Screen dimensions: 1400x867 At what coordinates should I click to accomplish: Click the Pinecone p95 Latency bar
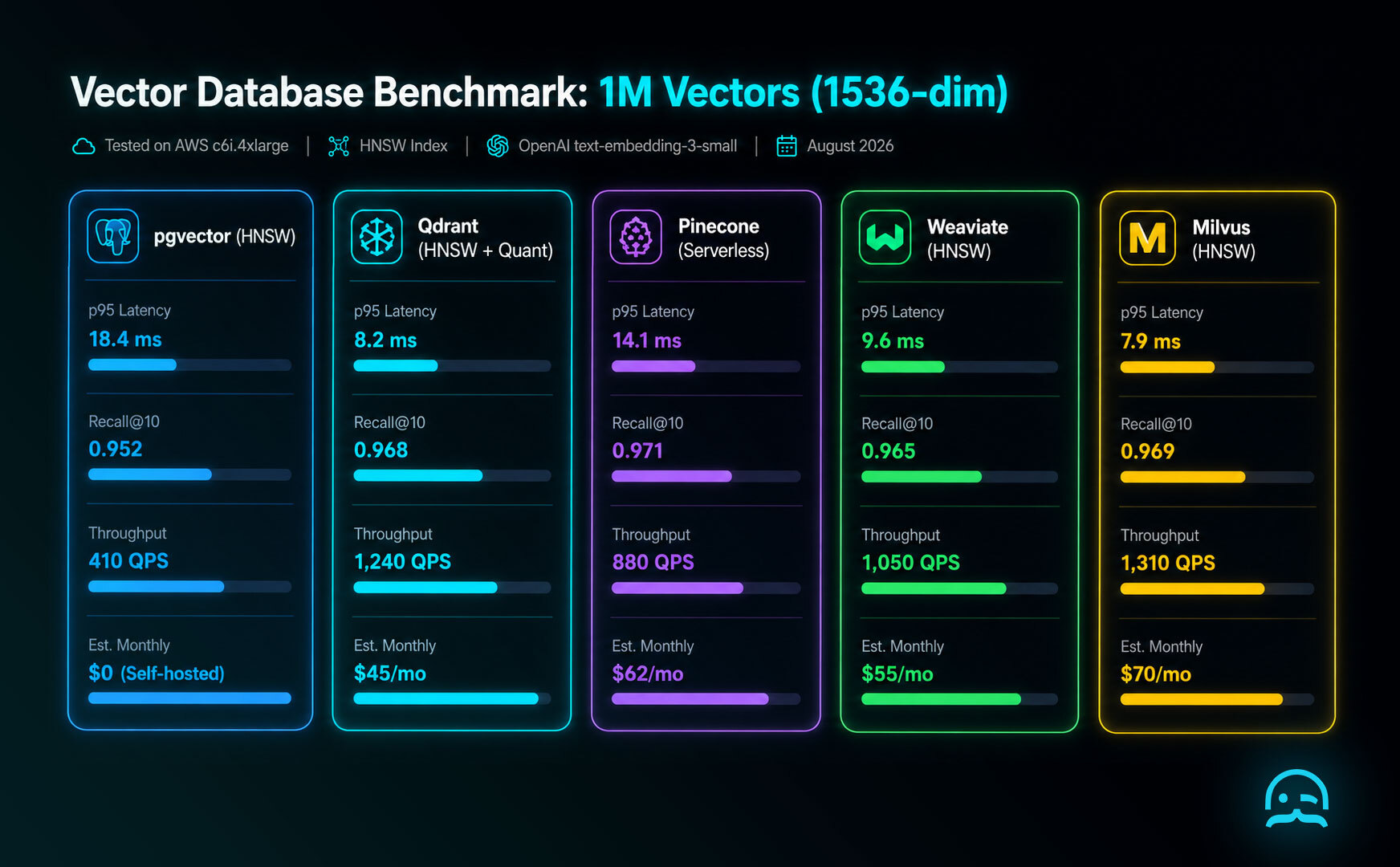706,367
